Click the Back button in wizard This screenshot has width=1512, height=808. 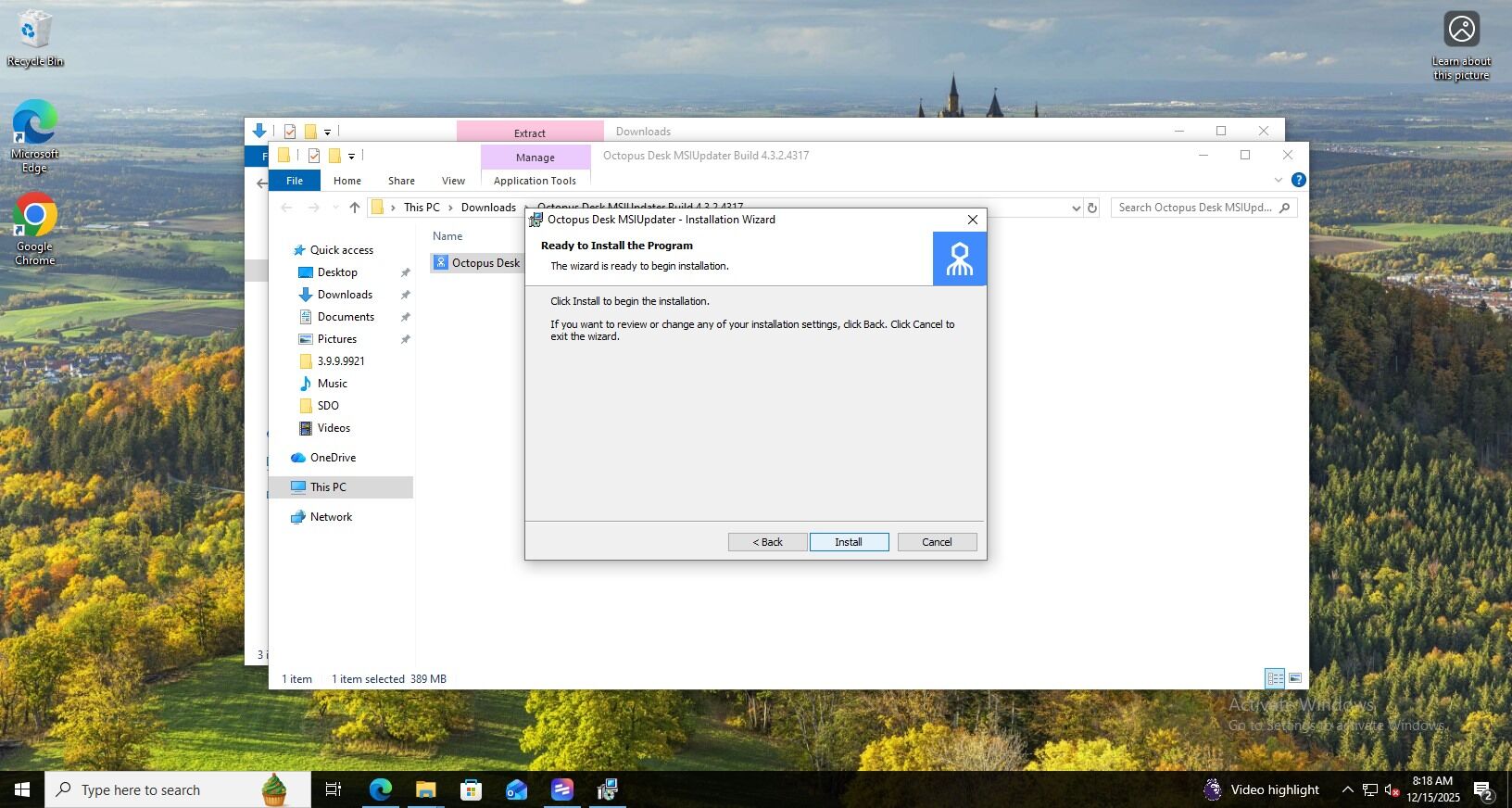[767, 542]
